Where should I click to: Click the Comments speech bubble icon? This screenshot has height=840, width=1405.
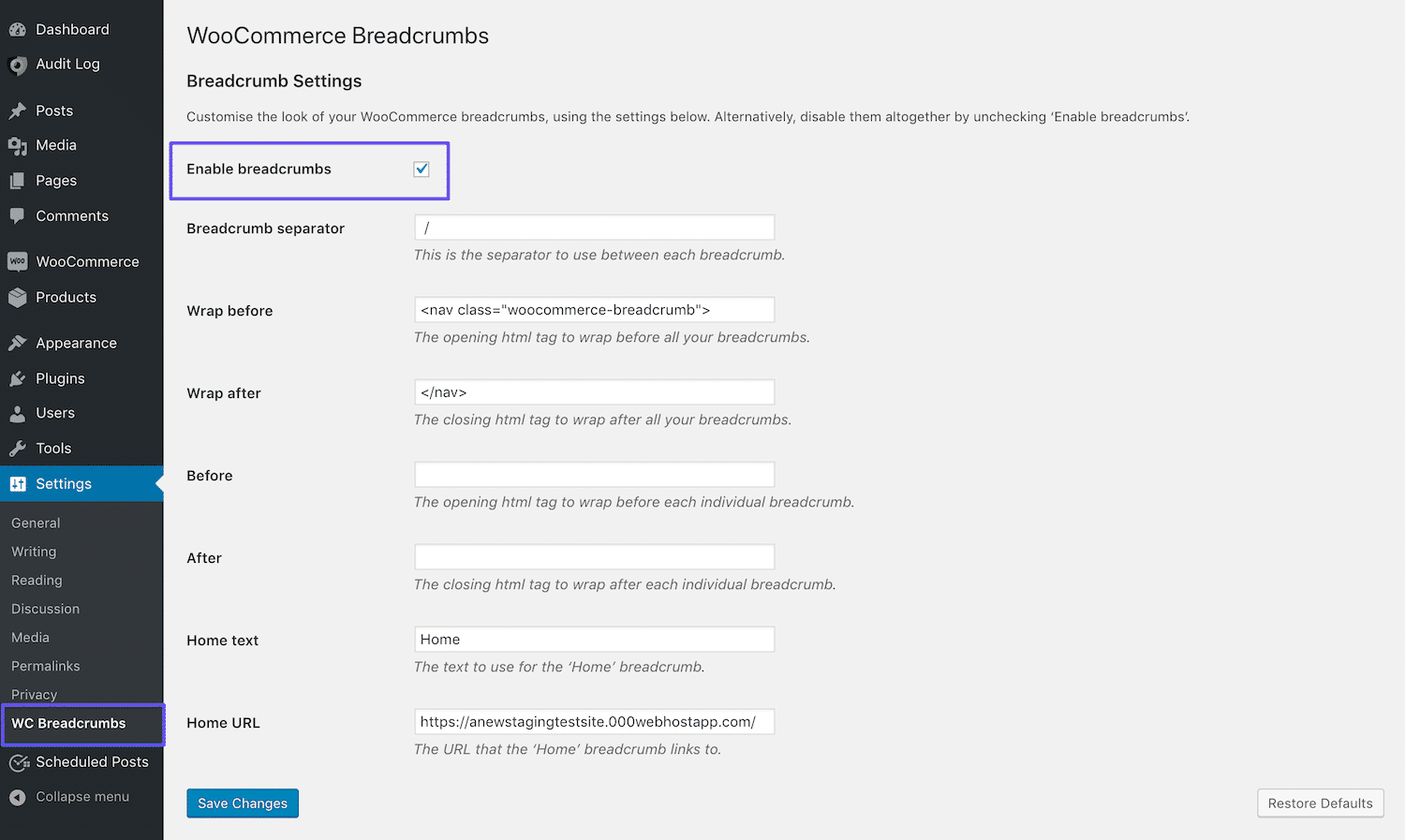18,215
